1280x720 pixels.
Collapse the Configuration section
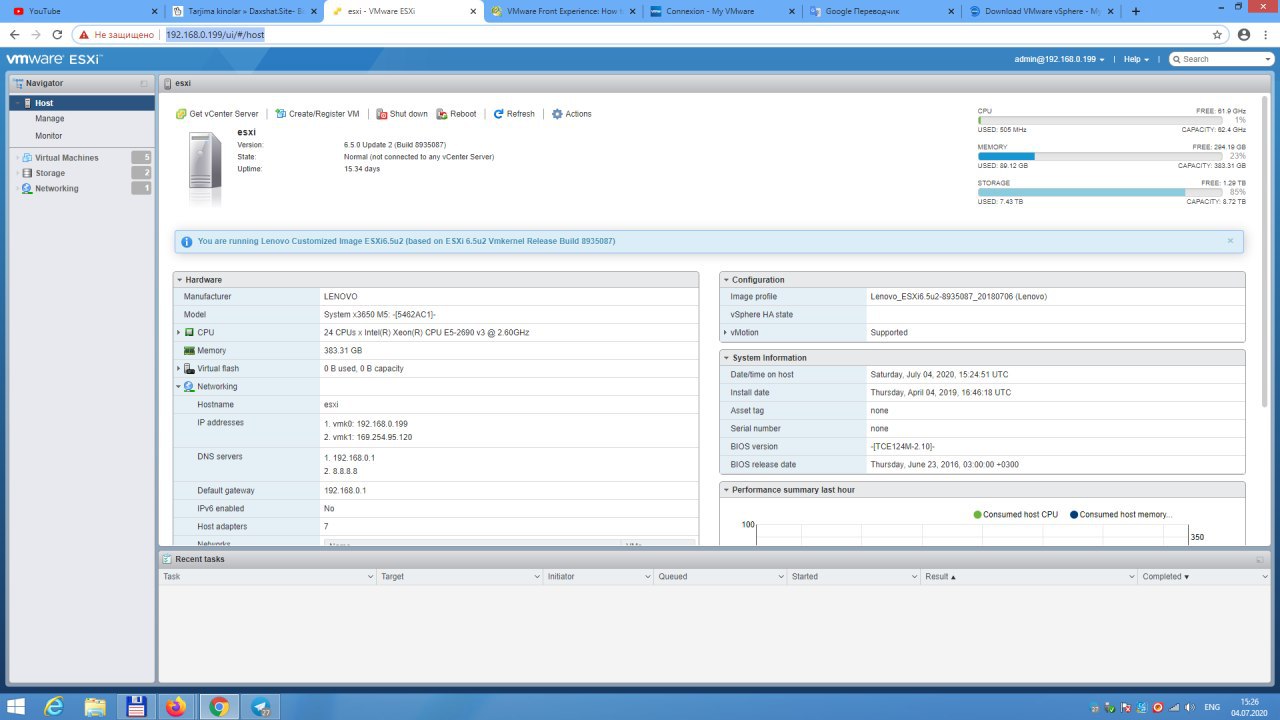[726, 280]
